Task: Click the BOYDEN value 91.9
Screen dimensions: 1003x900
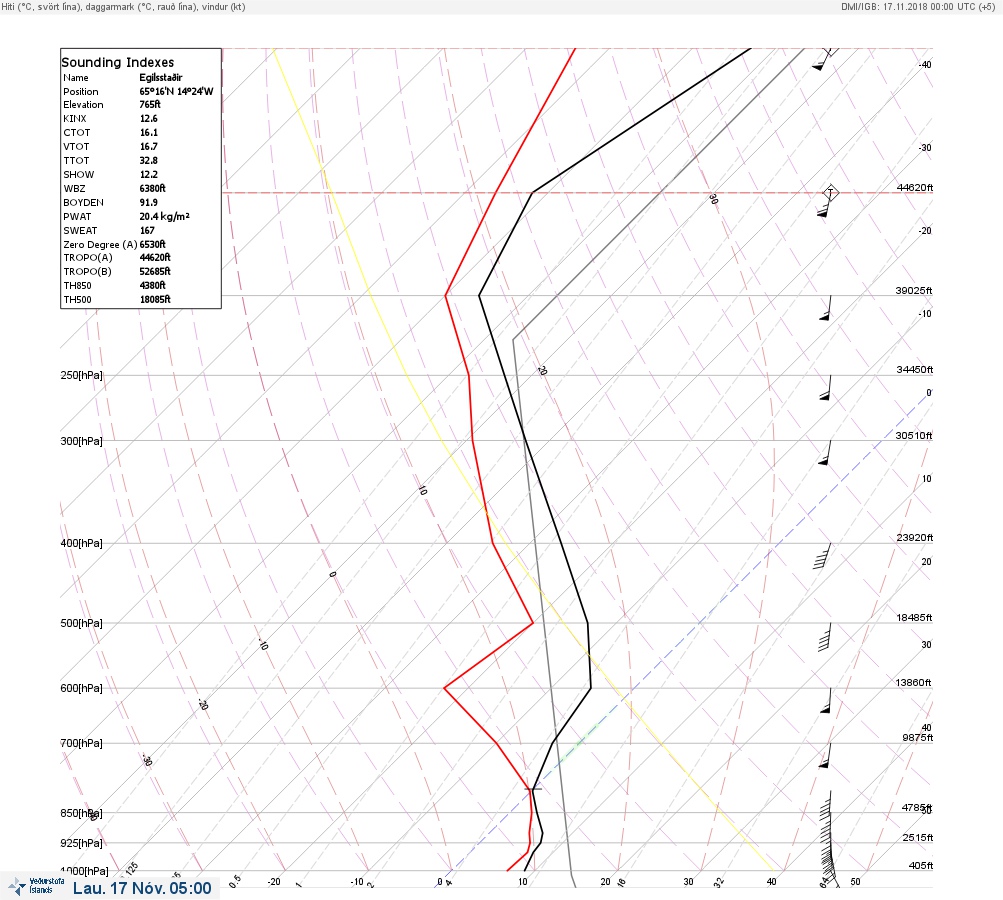Action: point(148,202)
